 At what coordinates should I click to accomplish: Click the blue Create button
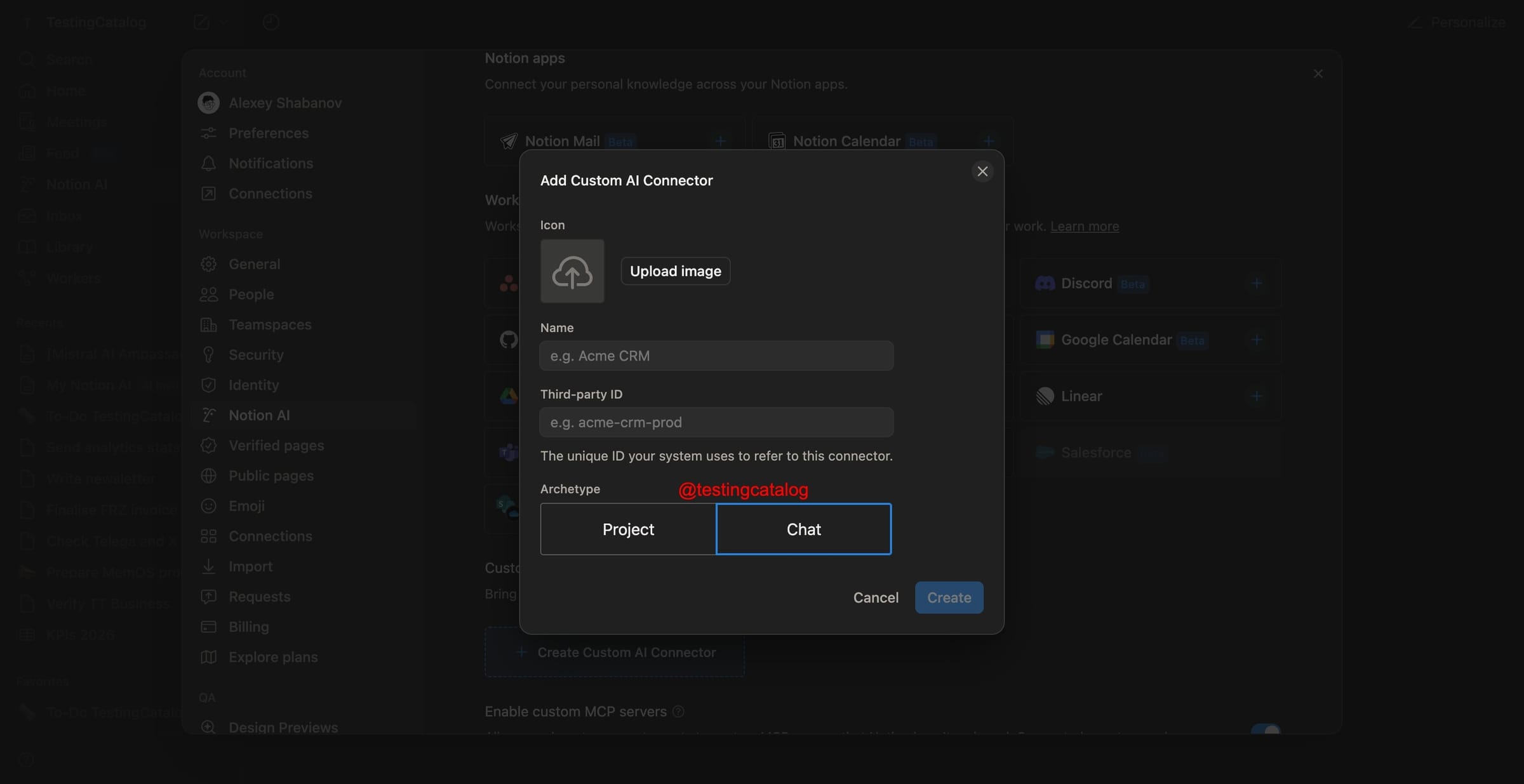pyautogui.click(x=949, y=597)
